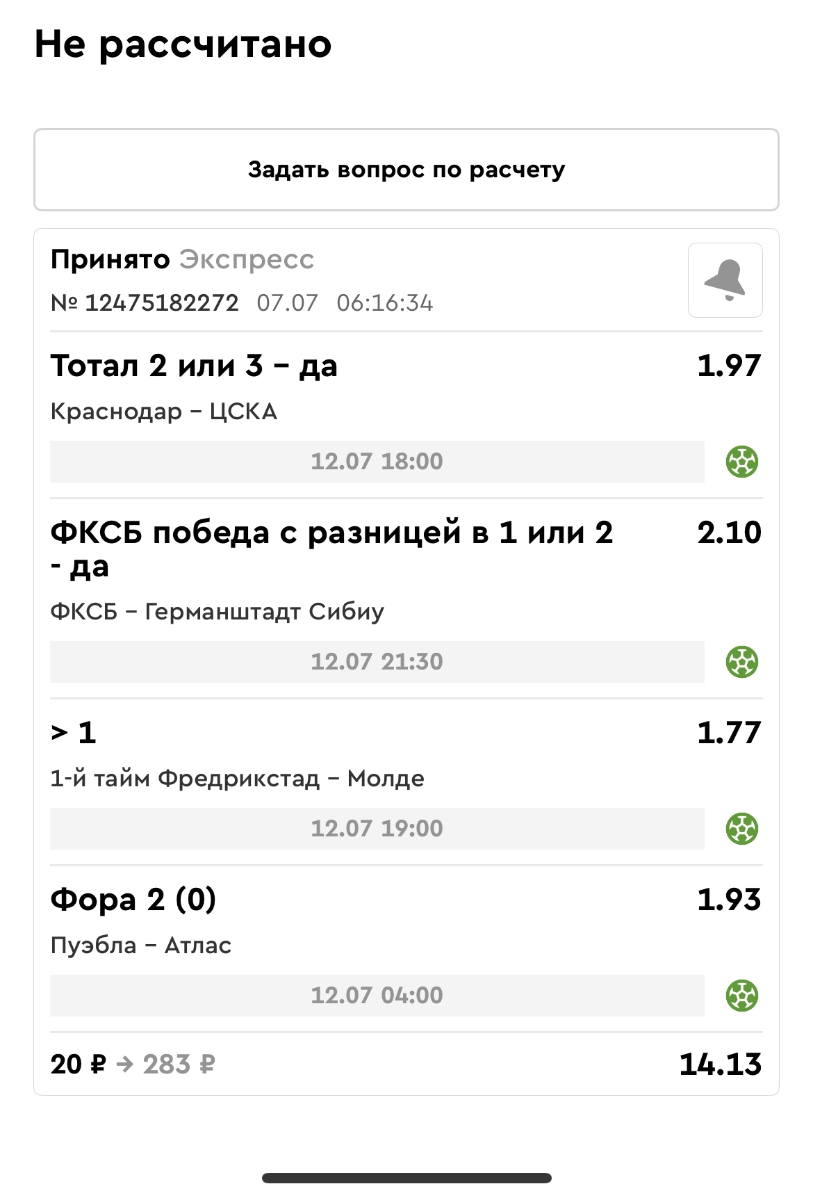813x1200 pixels.
Task: Tap the notification bell icon
Action: [x=725, y=281]
